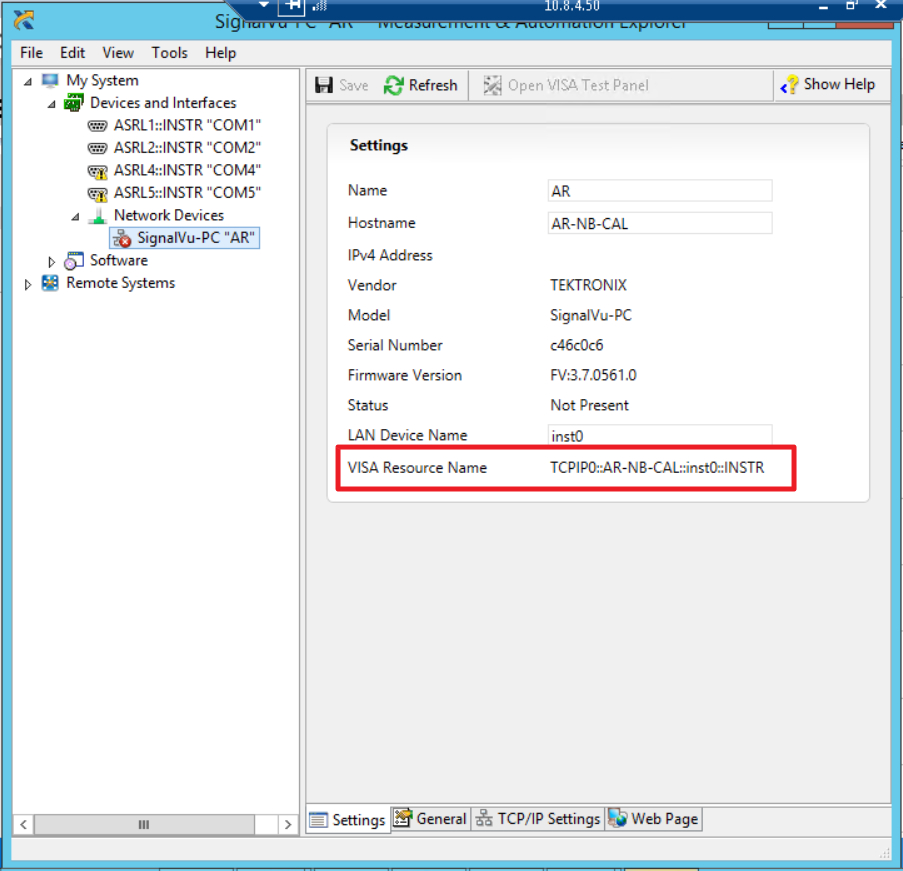903x871 pixels.
Task: Click the Remote Systems icon
Action: click(x=50, y=283)
